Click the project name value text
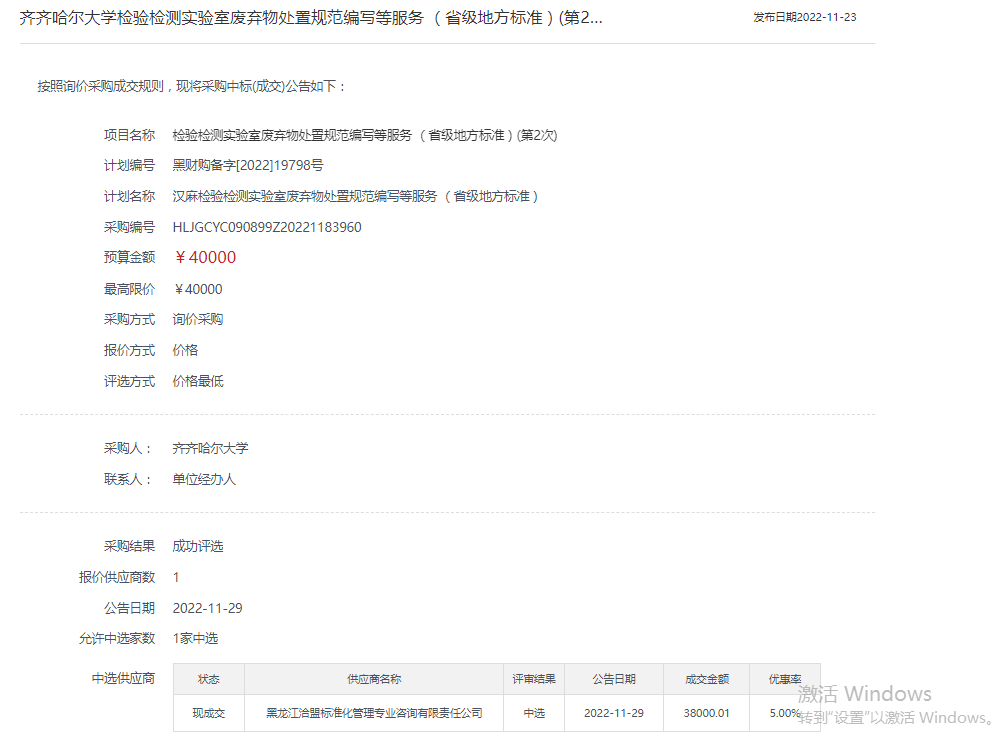Viewport: 999px width, 741px height. (364, 135)
